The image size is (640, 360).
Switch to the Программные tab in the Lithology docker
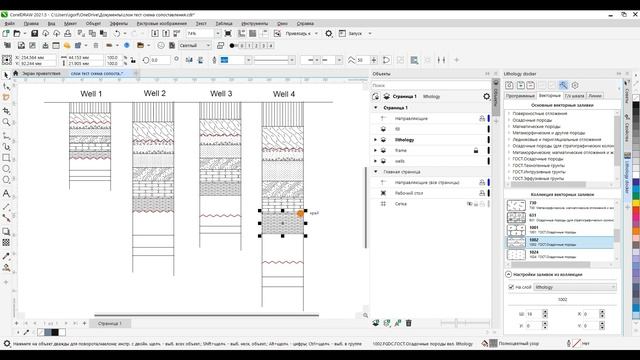tap(520, 96)
